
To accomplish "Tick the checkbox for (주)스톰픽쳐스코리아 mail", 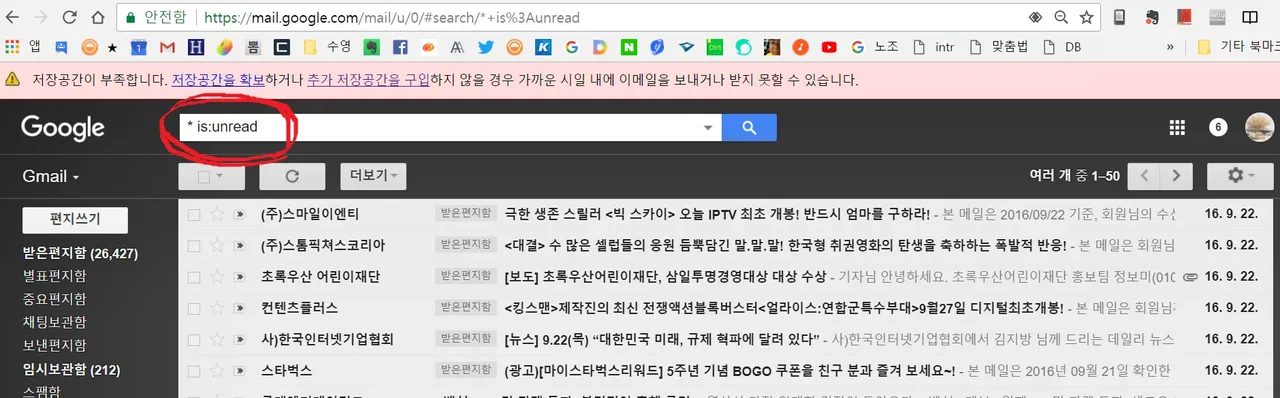I will (194, 245).
